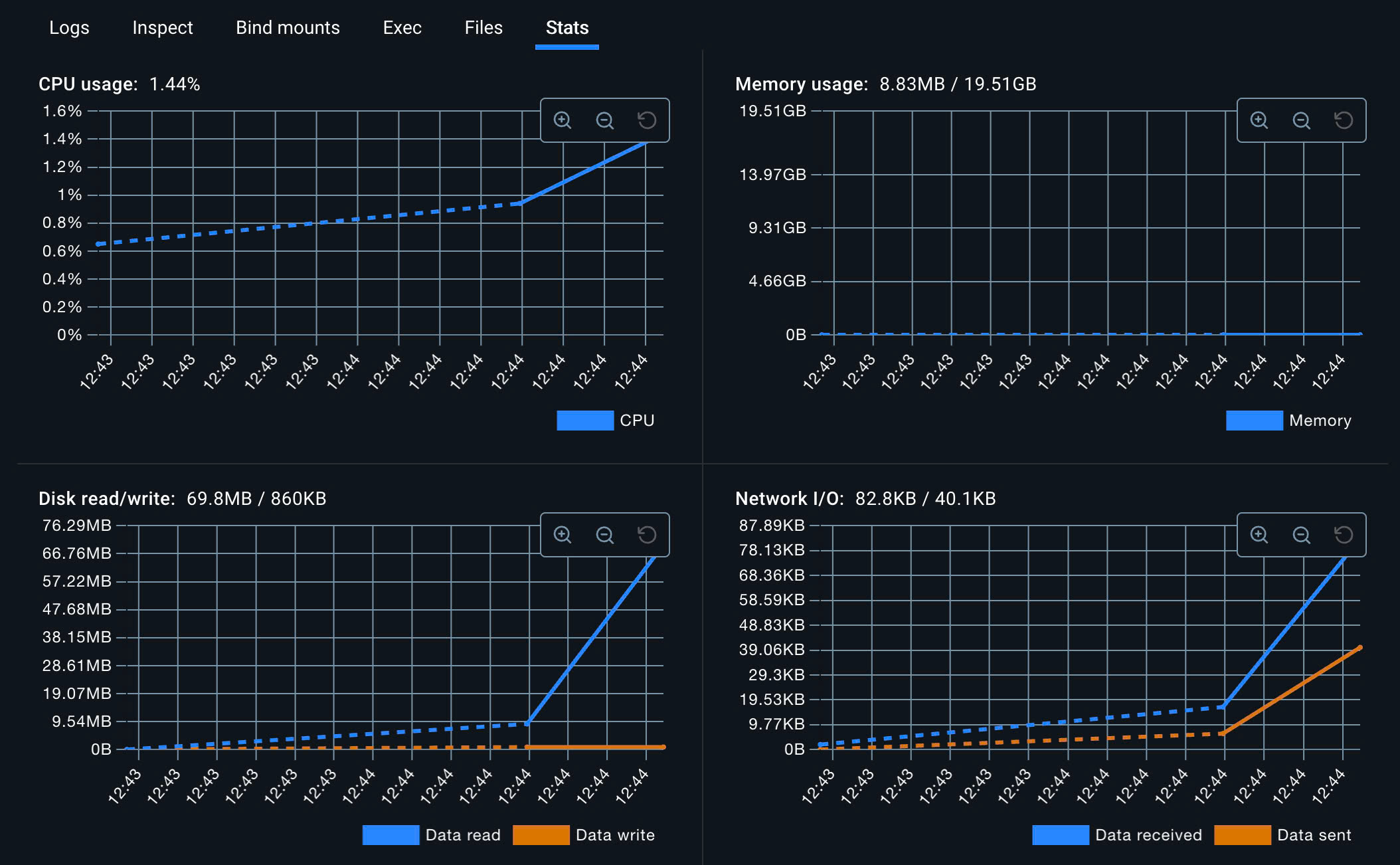Select the Stats tab
Screen dimensions: 1400x865
click(567, 28)
